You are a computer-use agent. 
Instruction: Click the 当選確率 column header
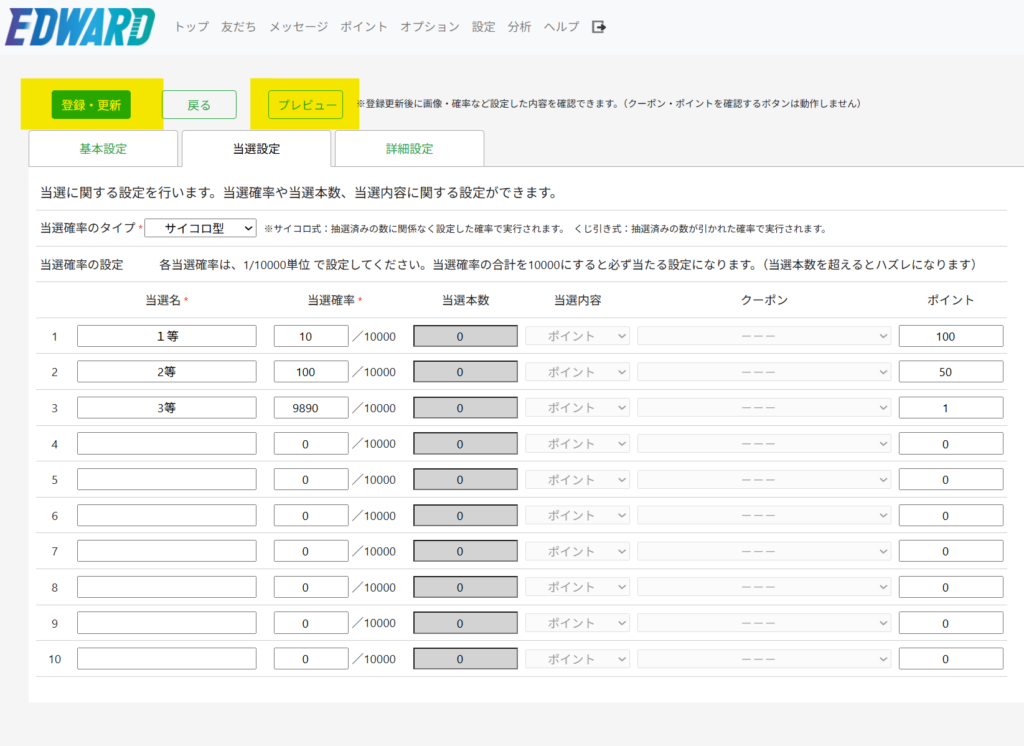click(331, 300)
